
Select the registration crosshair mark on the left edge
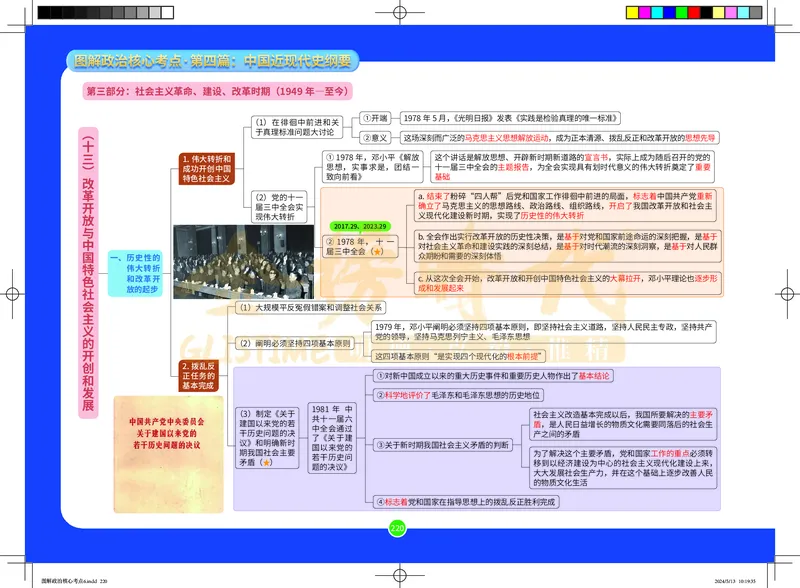coord(12,294)
